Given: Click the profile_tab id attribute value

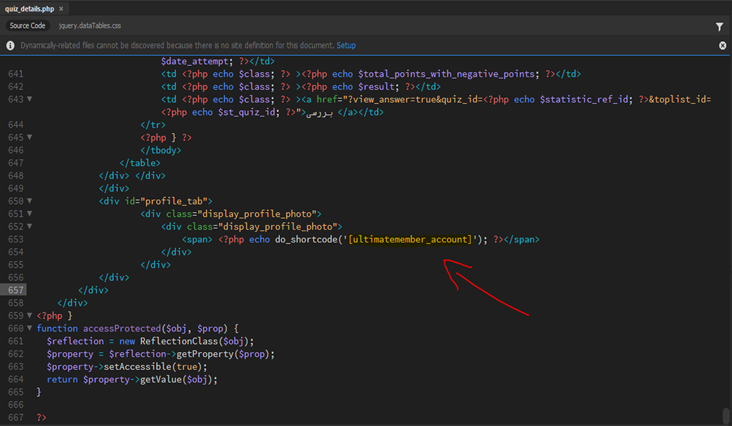Looking at the screenshot, I should point(175,201).
